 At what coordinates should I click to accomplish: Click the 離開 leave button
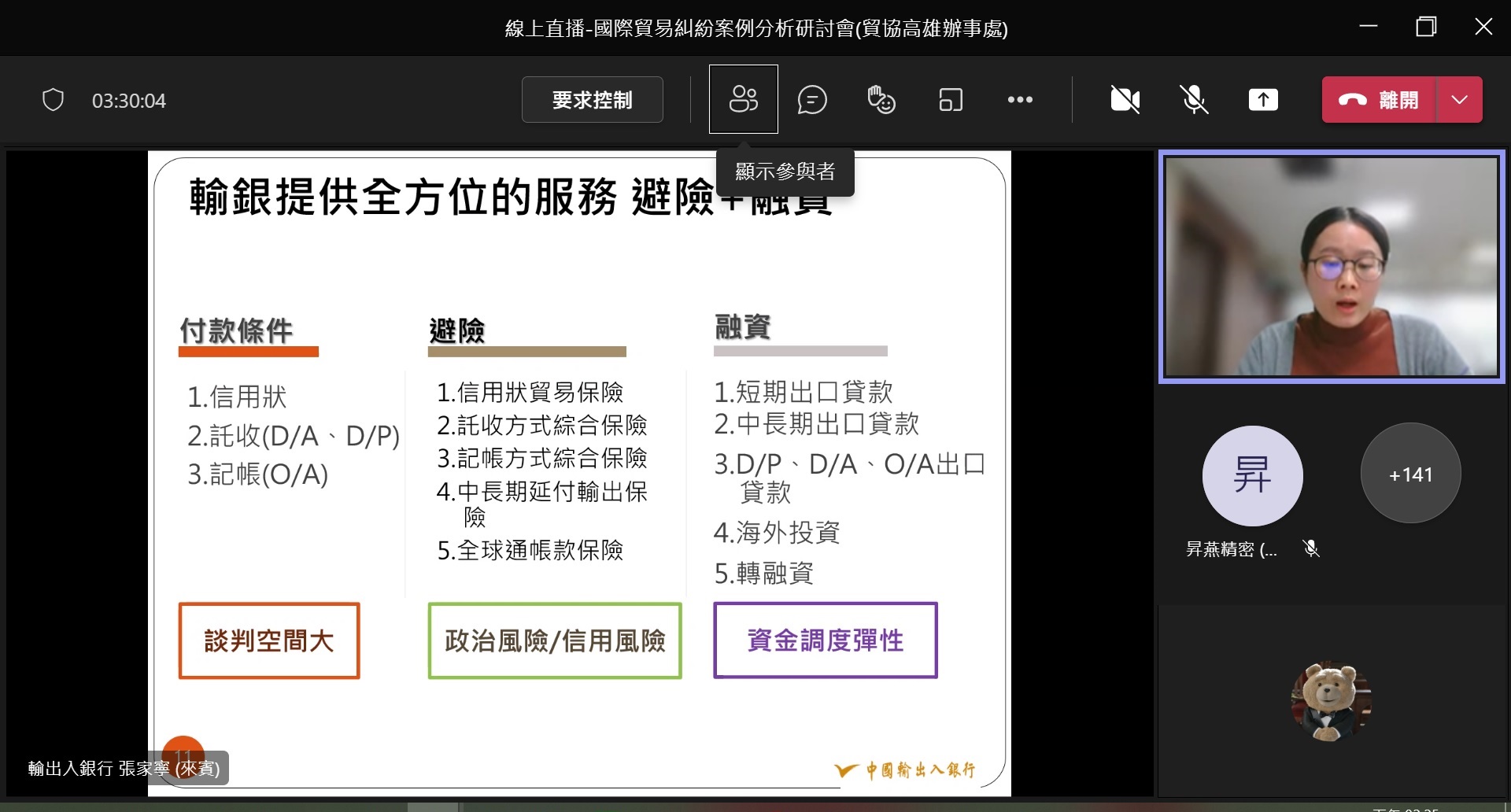(1380, 100)
